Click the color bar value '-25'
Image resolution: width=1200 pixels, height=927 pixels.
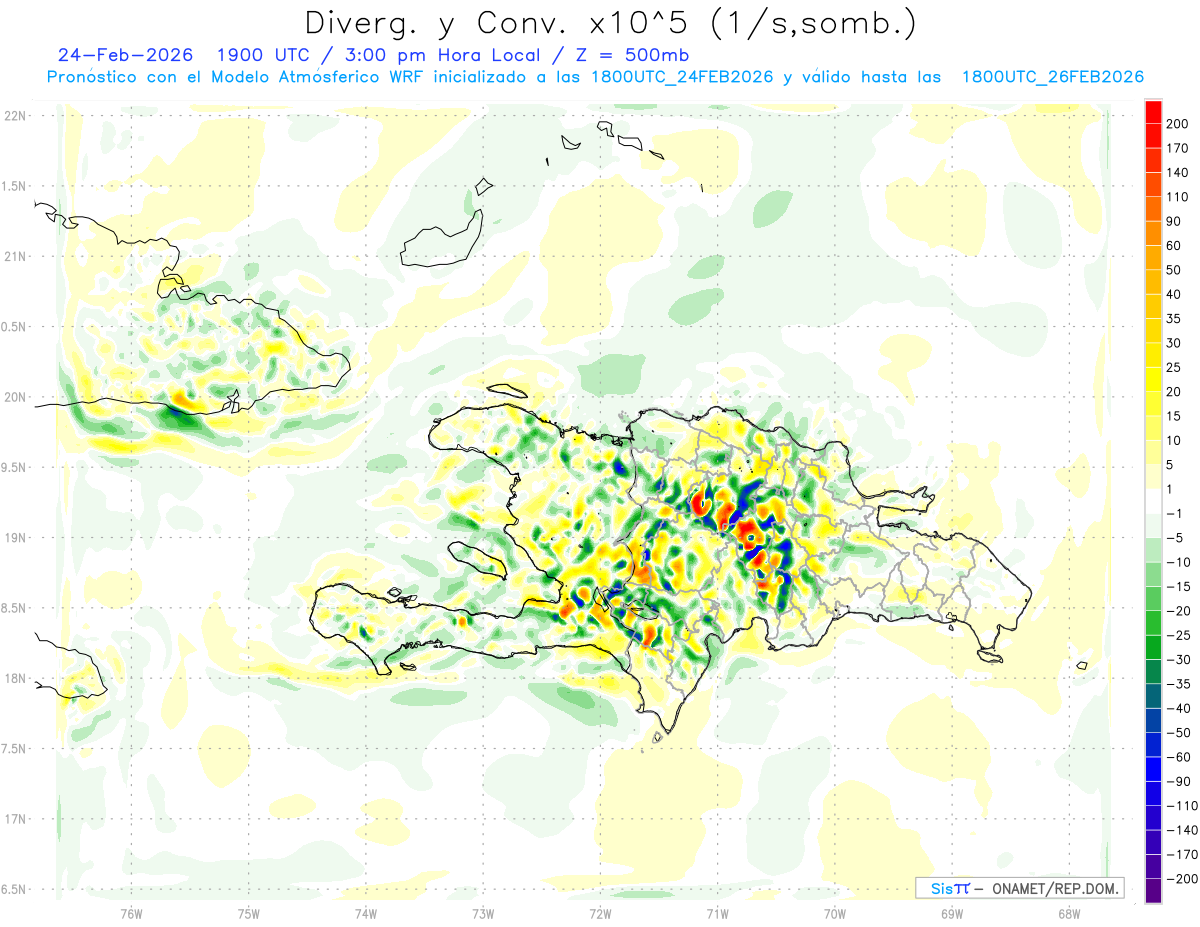[1178, 636]
